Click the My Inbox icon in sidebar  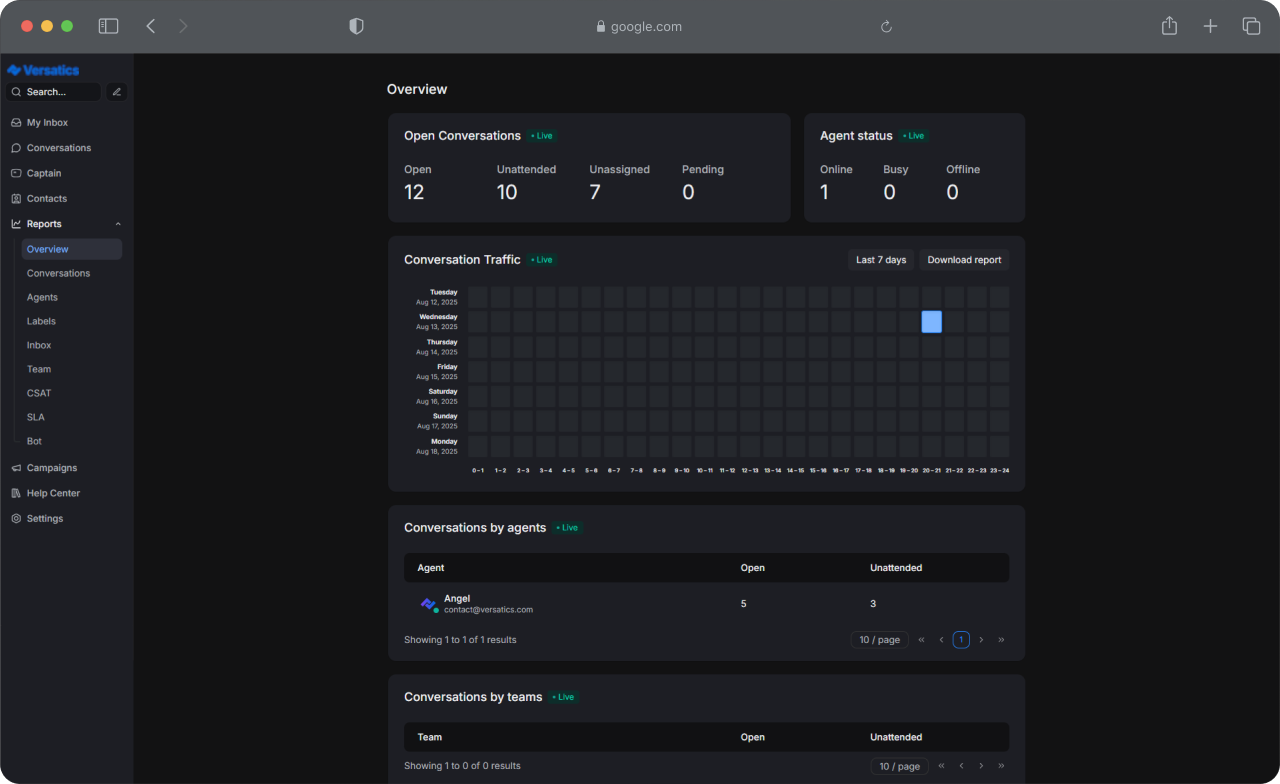(x=16, y=123)
